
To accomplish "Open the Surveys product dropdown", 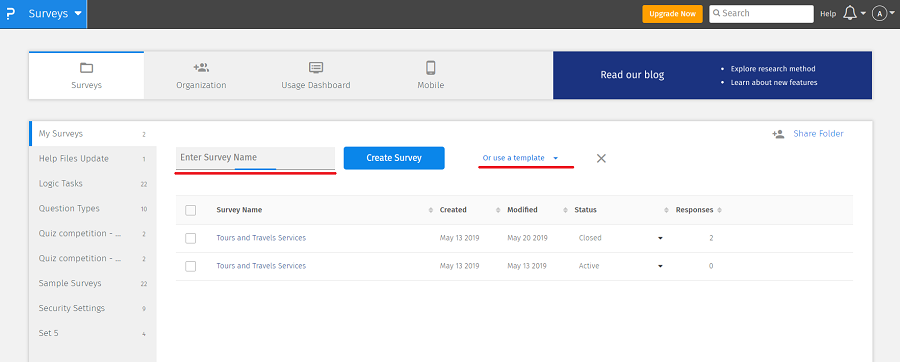I will pyautogui.click(x=55, y=14).
